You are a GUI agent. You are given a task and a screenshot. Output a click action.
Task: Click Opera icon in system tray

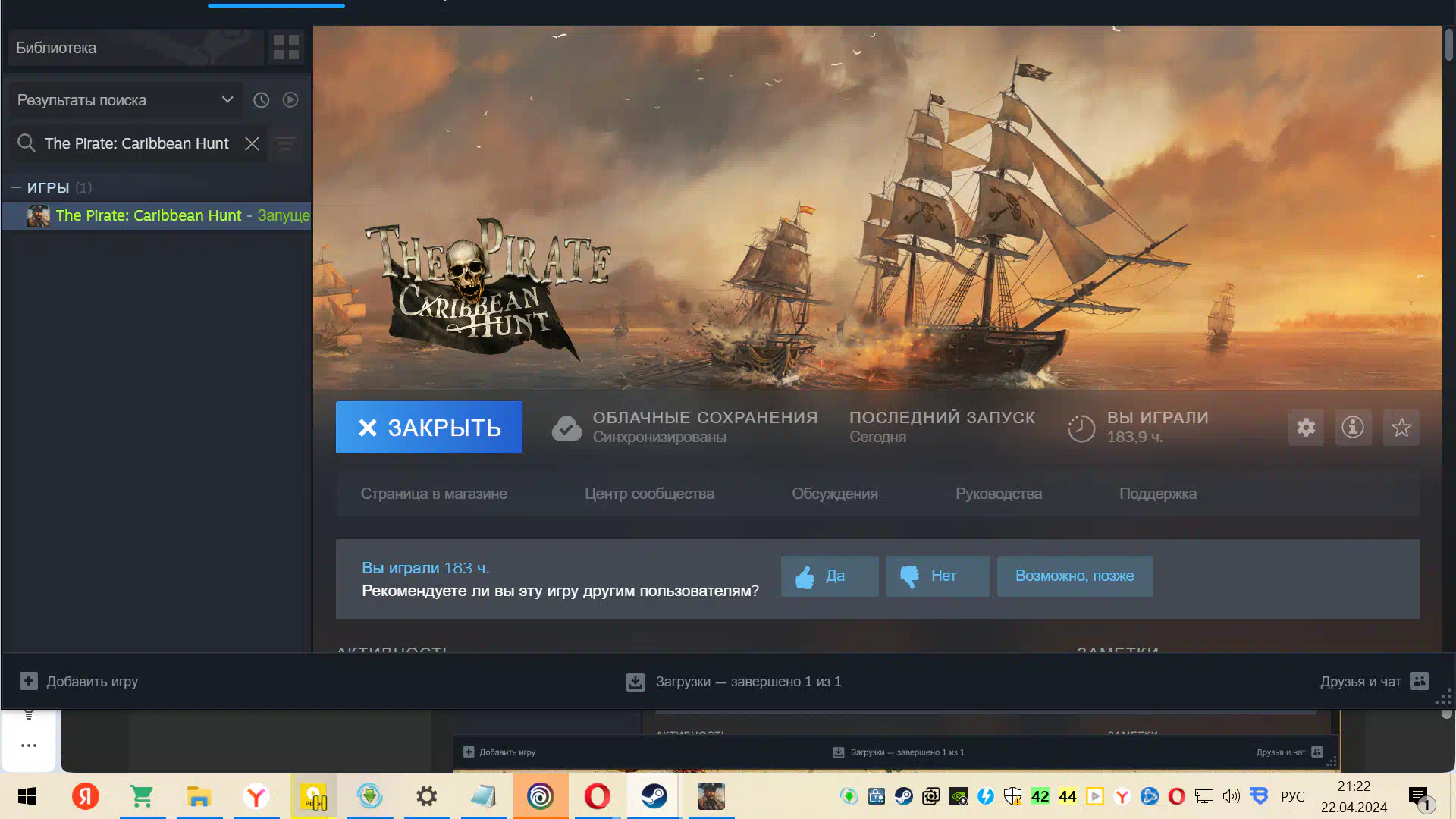[1177, 796]
